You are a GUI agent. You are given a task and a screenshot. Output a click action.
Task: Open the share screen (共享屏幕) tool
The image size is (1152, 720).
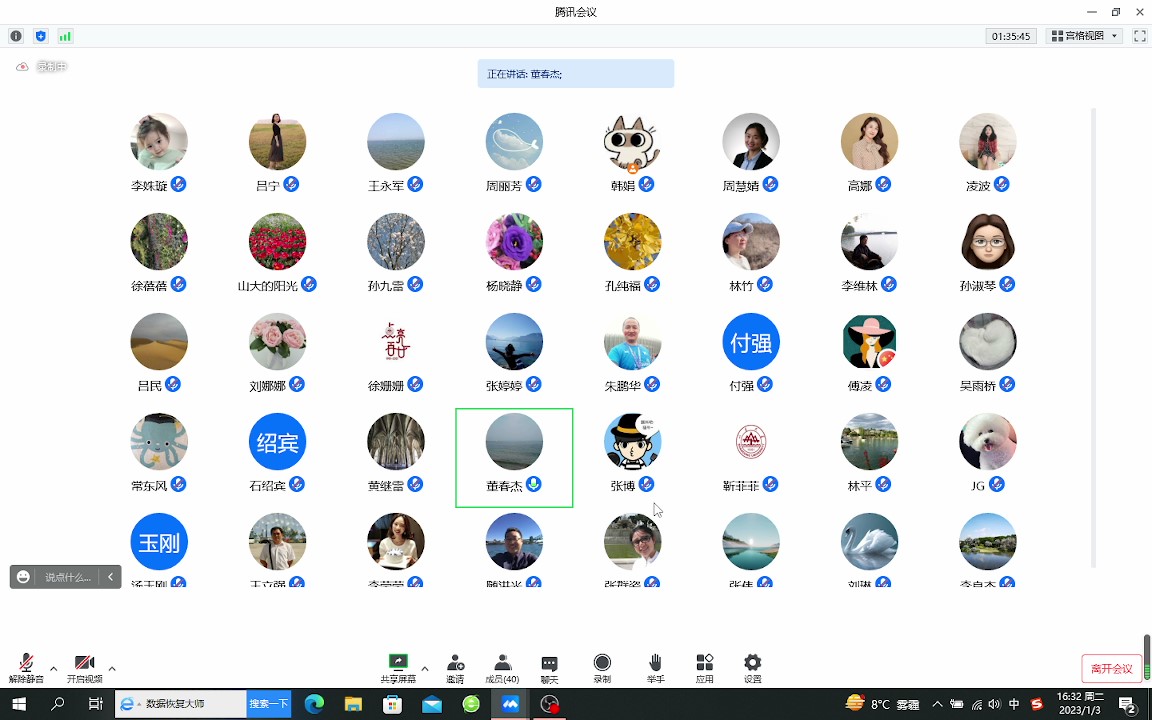click(398, 667)
